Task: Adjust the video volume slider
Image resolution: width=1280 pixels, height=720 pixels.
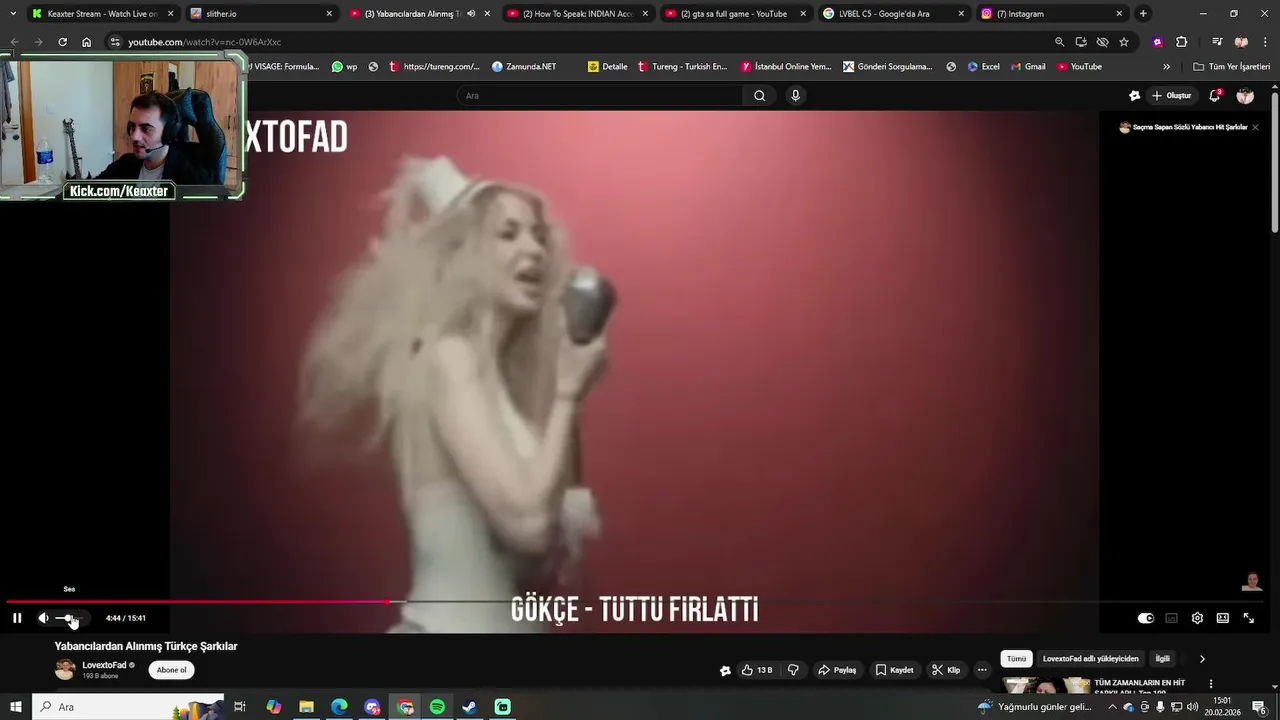Action: click(70, 618)
